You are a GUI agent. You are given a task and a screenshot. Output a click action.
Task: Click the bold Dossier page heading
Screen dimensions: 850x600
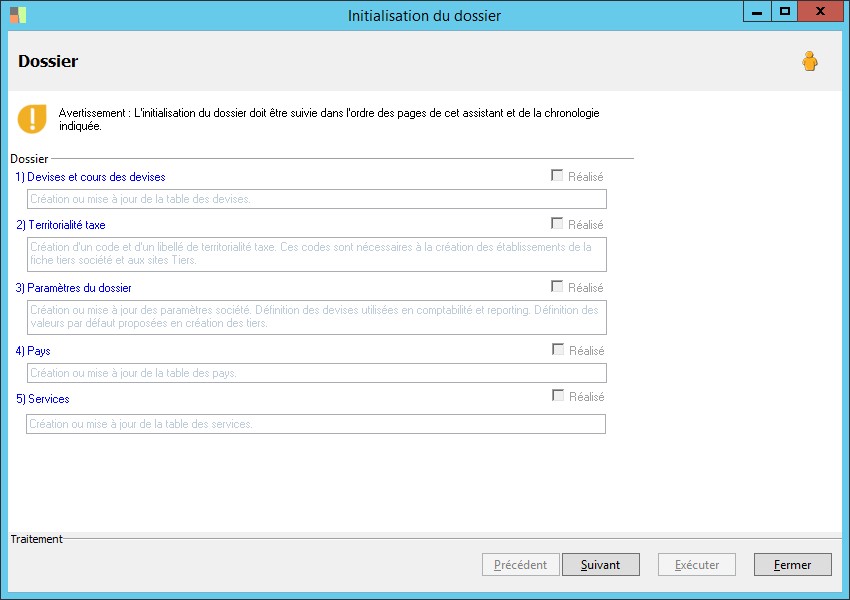tap(48, 61)
